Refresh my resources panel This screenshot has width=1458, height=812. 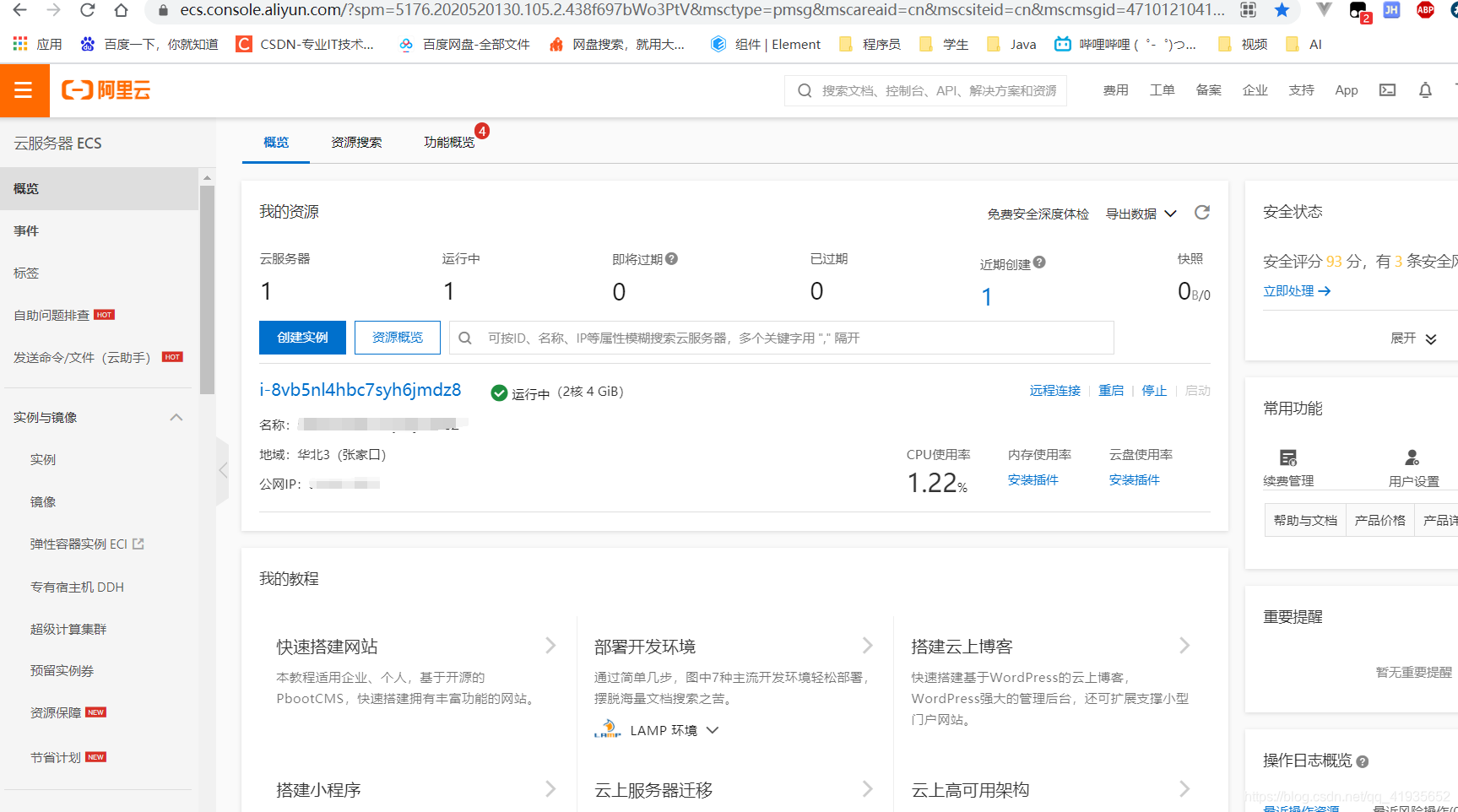(x=1202, y=213)
